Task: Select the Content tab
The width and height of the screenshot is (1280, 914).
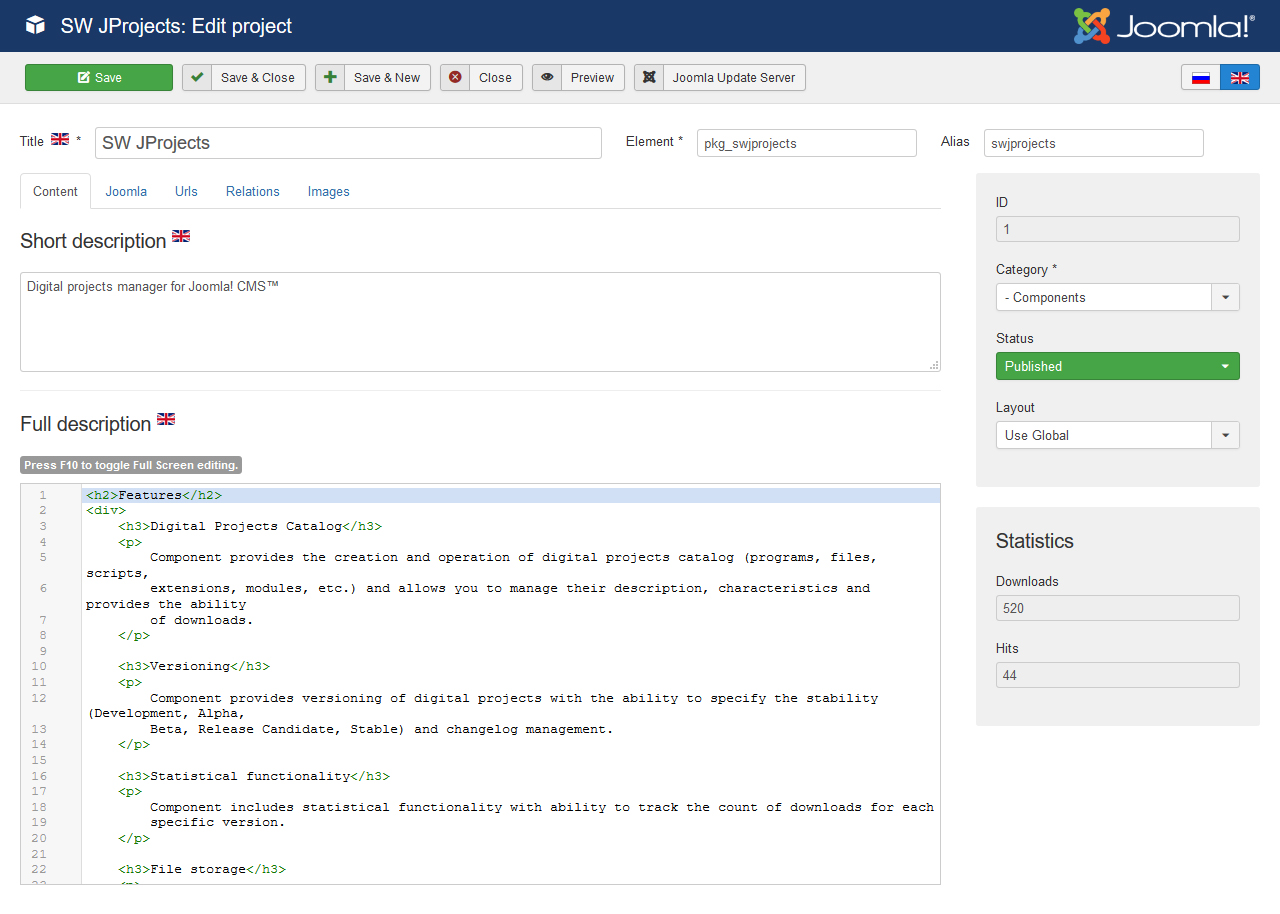Action: tap(55, 191)
